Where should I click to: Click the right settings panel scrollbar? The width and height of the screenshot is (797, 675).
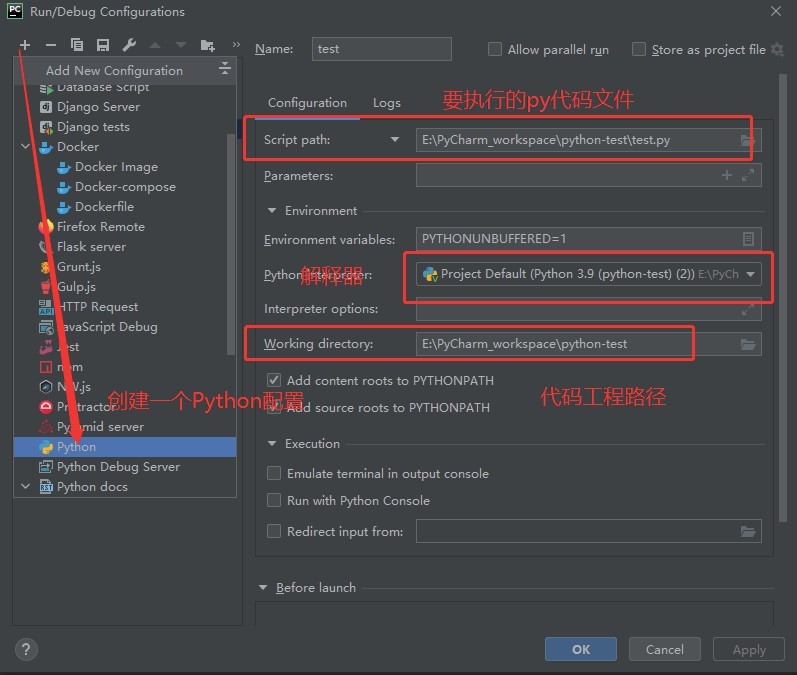pyautogui.click(x=783, y=297)
